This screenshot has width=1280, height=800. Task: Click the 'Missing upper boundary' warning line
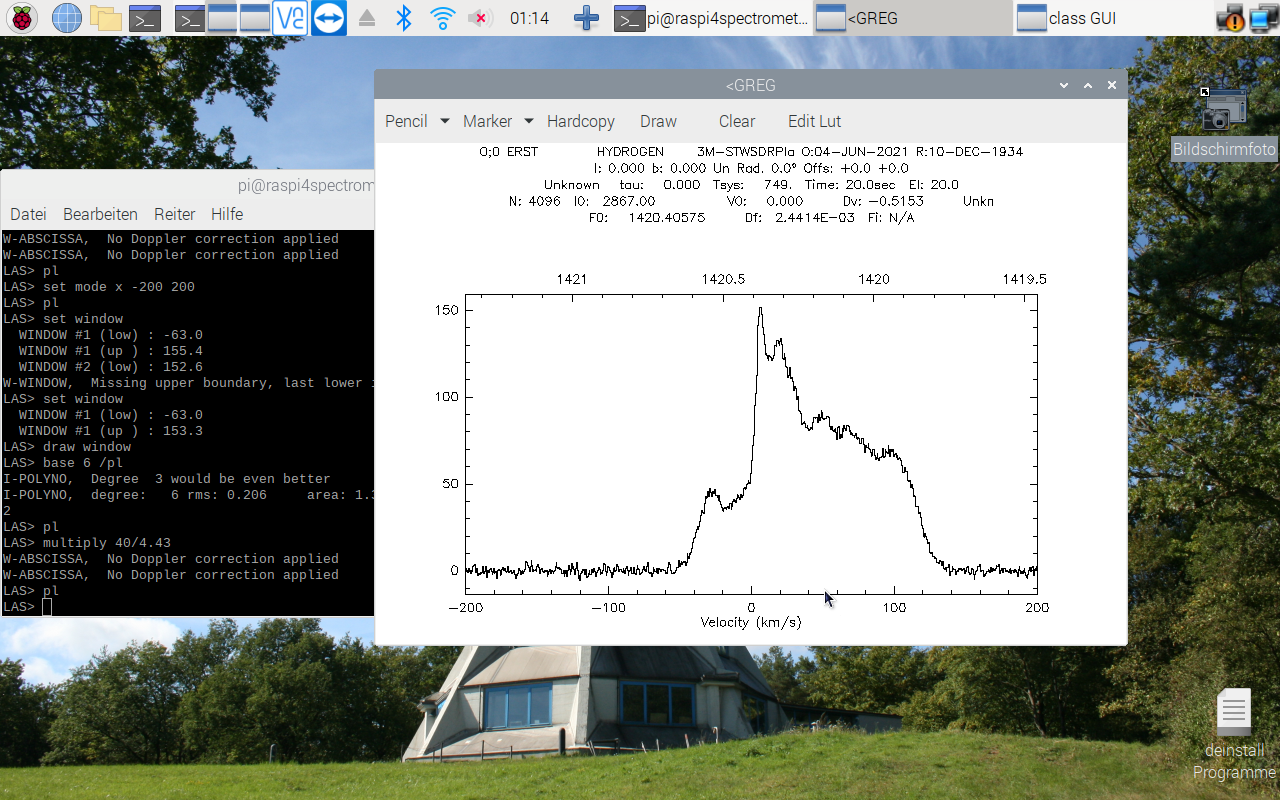pos(189,383)
